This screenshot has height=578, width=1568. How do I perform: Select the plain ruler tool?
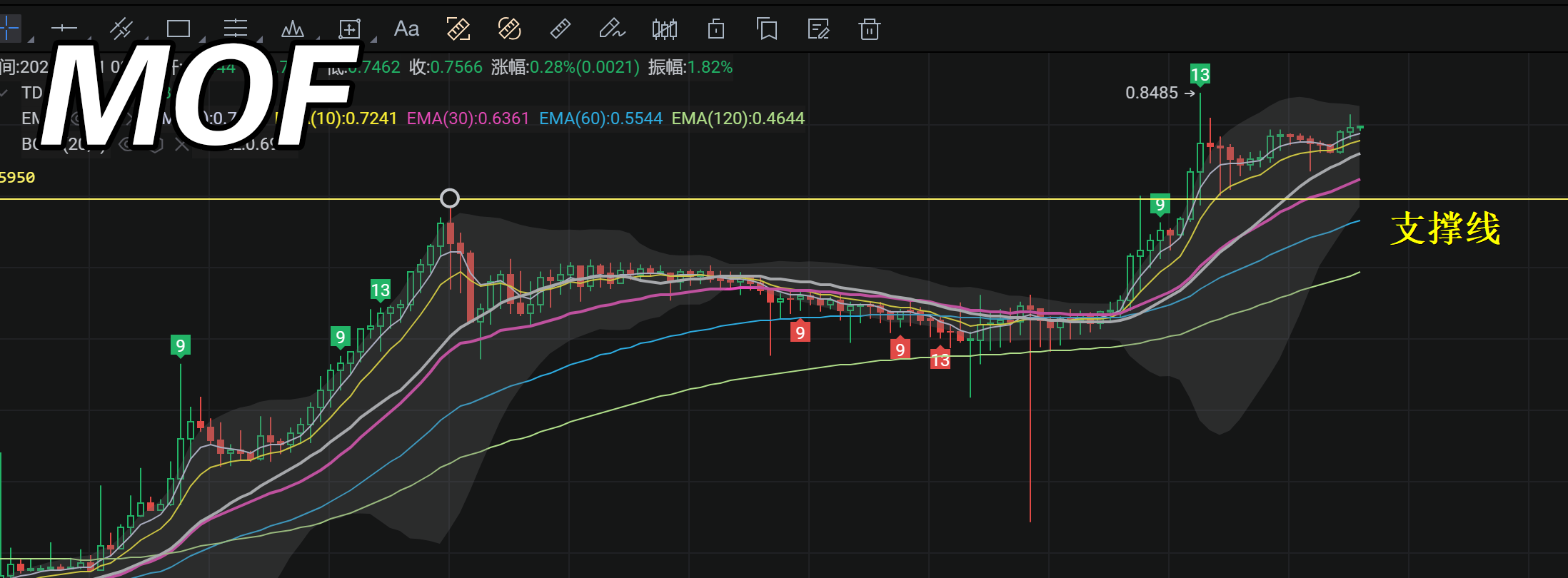pyautogui.click(x=561, y=29)
